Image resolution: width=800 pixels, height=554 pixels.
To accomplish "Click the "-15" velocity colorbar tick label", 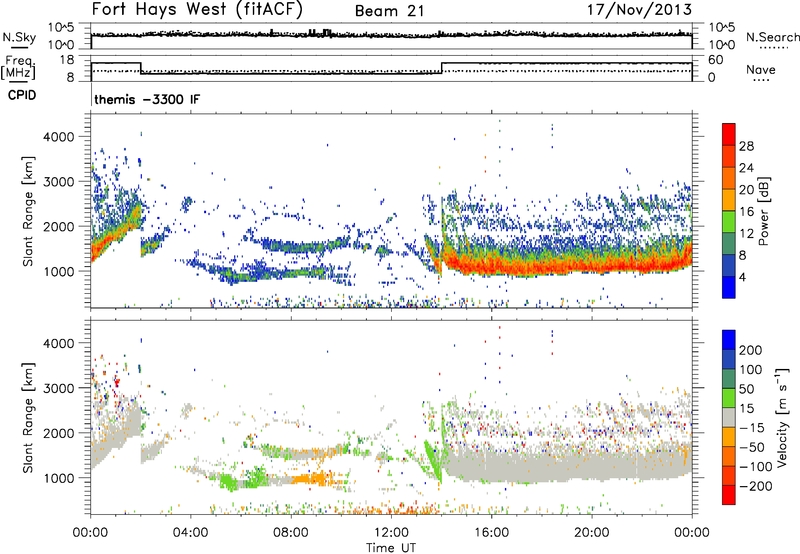I will 752,428.
